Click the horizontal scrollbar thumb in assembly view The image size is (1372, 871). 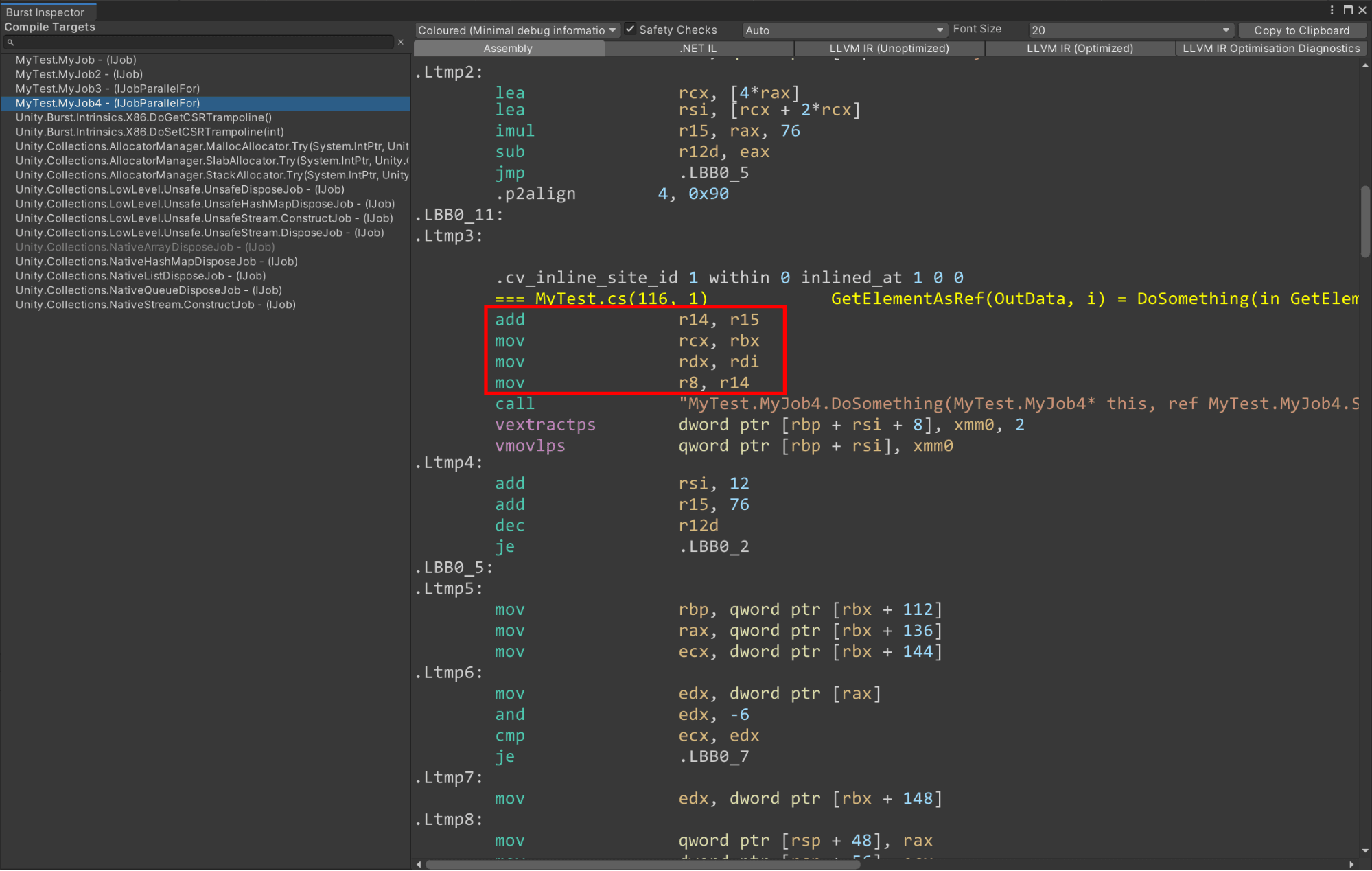point(643,864)
